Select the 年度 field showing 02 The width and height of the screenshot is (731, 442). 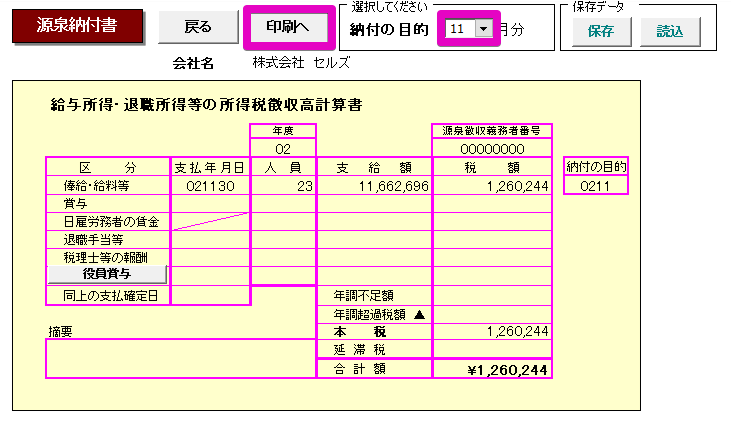coord(283,148)
